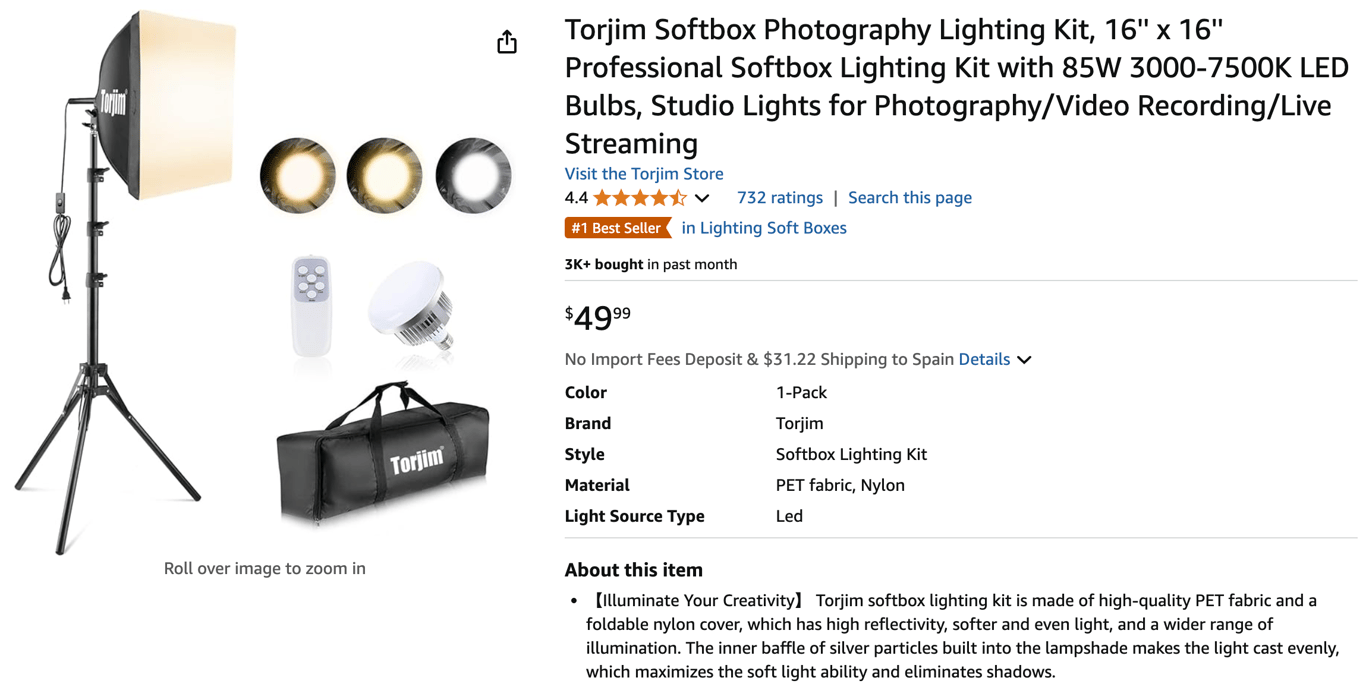Viewport: 1366px width, 687px height.
Task: Expand the star ratings breakdown dropdown
Action: (703, 197)
